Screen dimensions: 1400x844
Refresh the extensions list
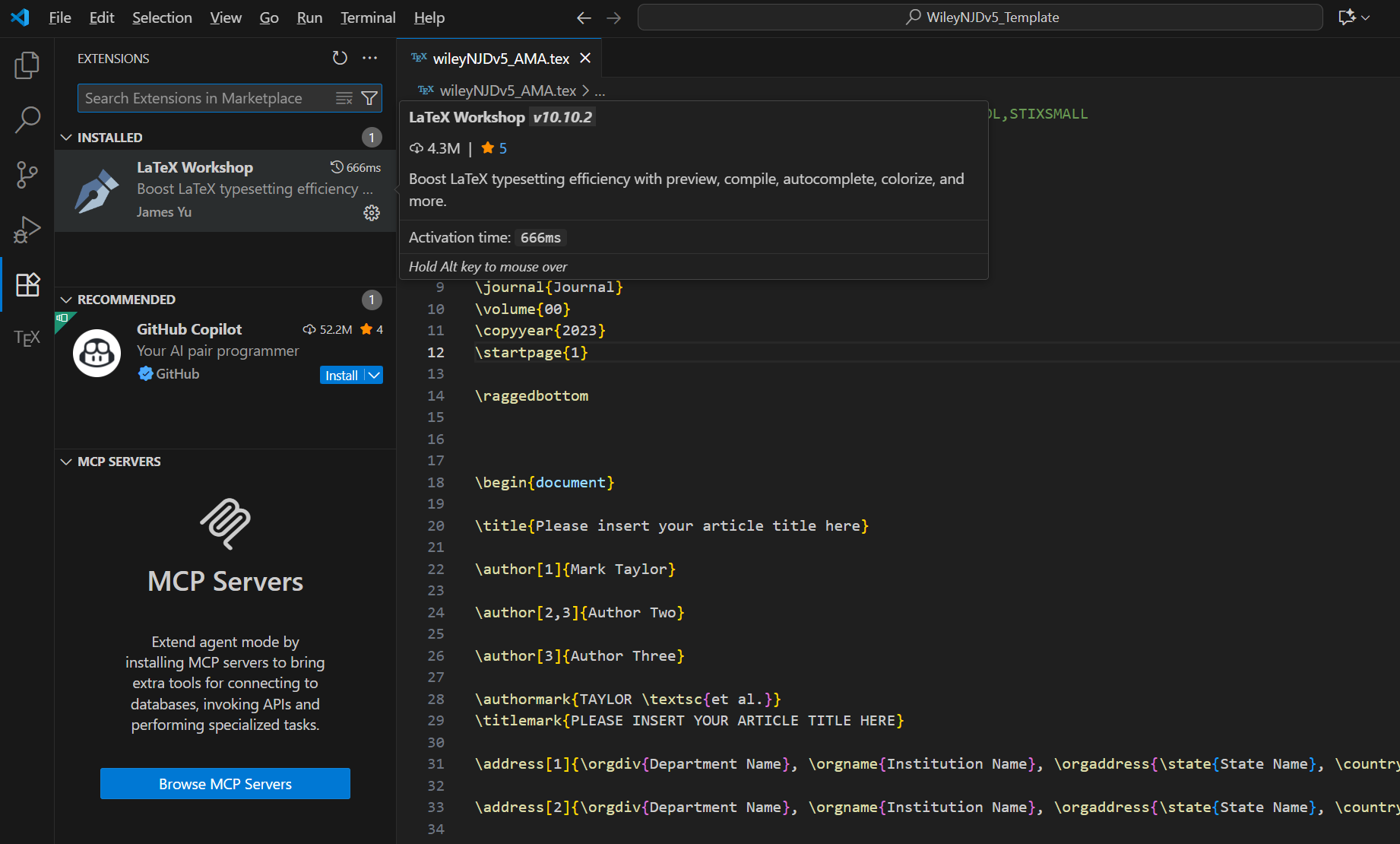(340, 58)
